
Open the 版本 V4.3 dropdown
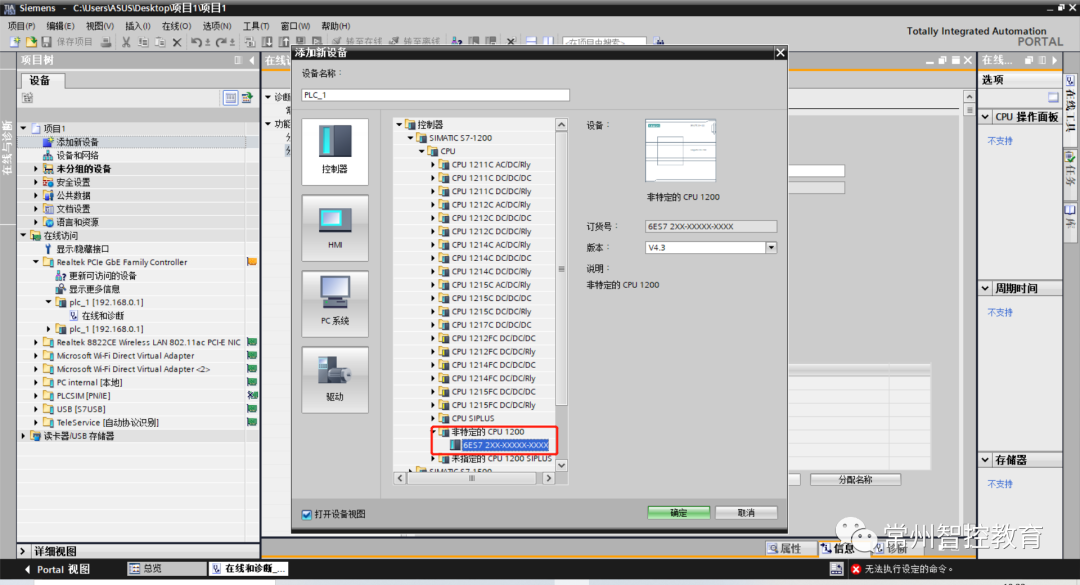pyautogui.click(x=771, y=247)
